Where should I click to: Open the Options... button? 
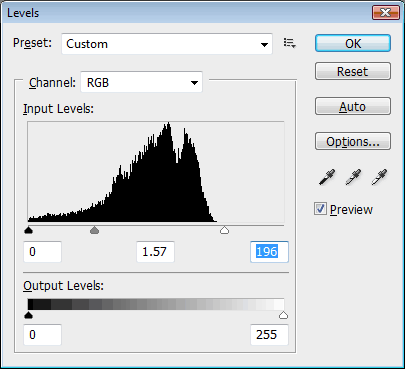pos(353,141)
